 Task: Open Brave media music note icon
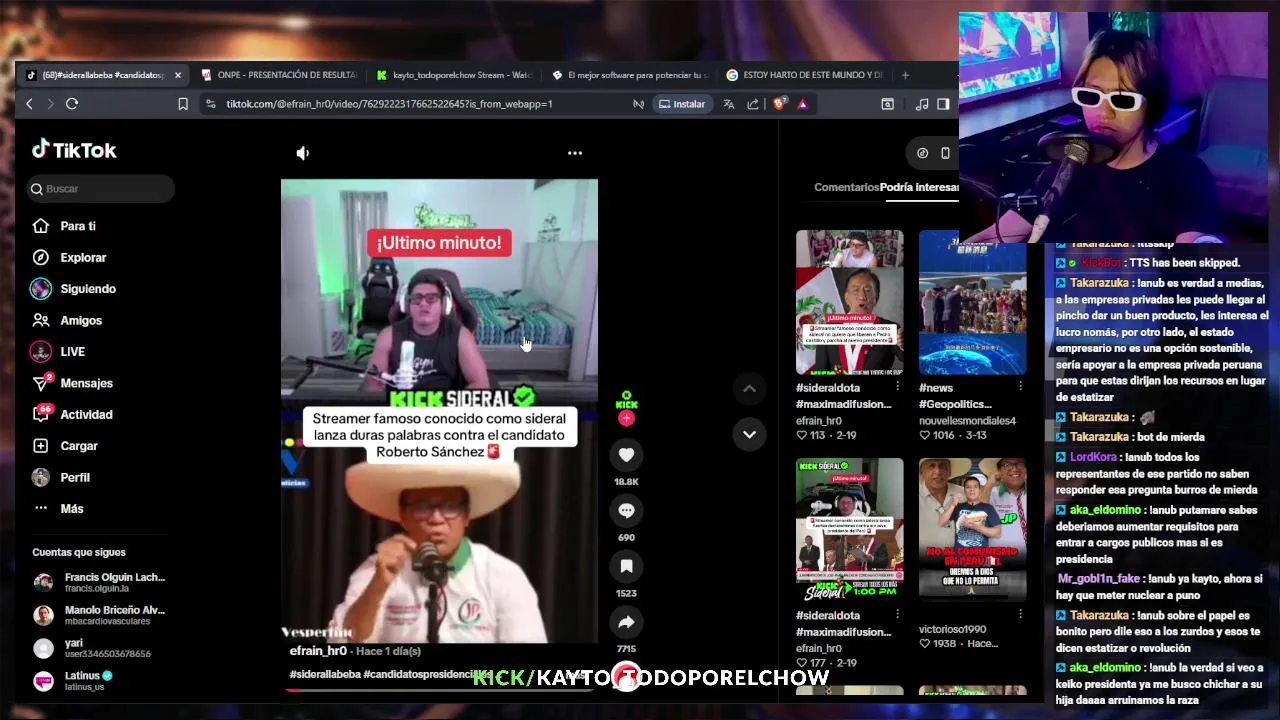[922, 104]
